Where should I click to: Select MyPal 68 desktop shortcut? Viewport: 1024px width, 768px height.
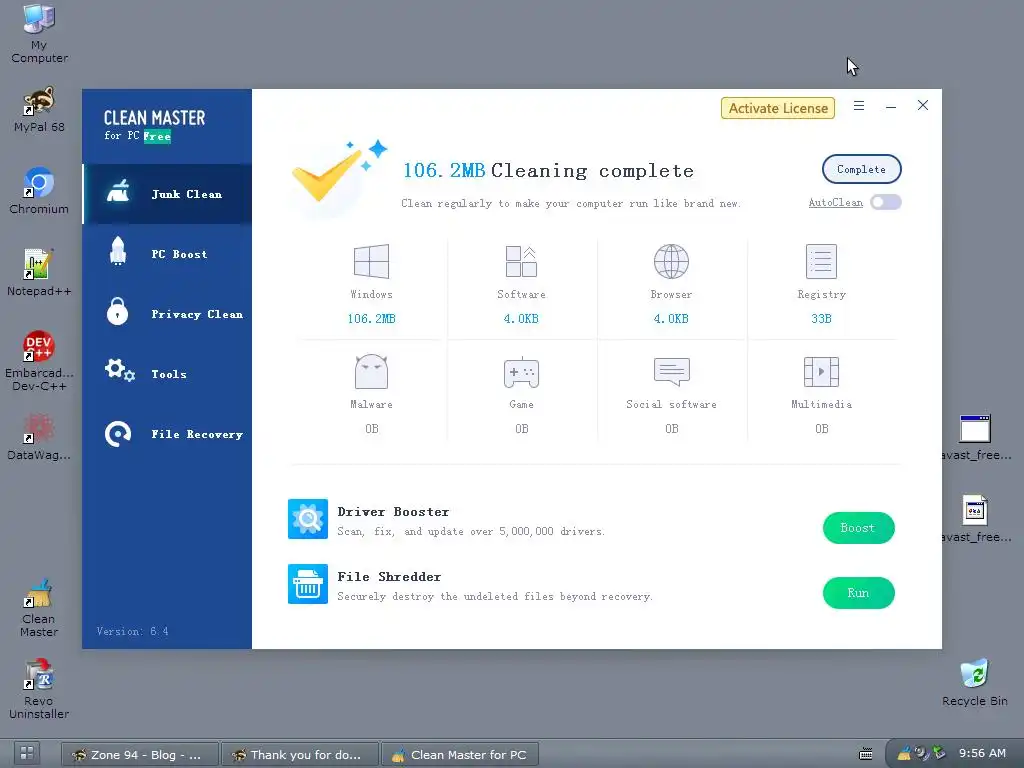point(39,110)
